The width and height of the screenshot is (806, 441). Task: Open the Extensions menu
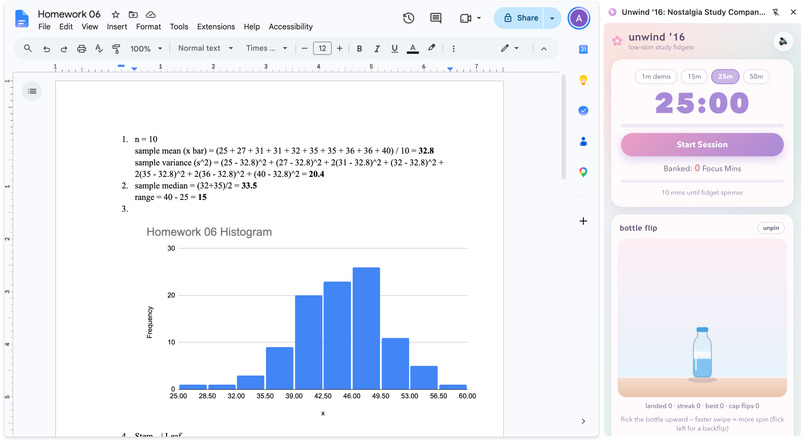click(216, 27)
